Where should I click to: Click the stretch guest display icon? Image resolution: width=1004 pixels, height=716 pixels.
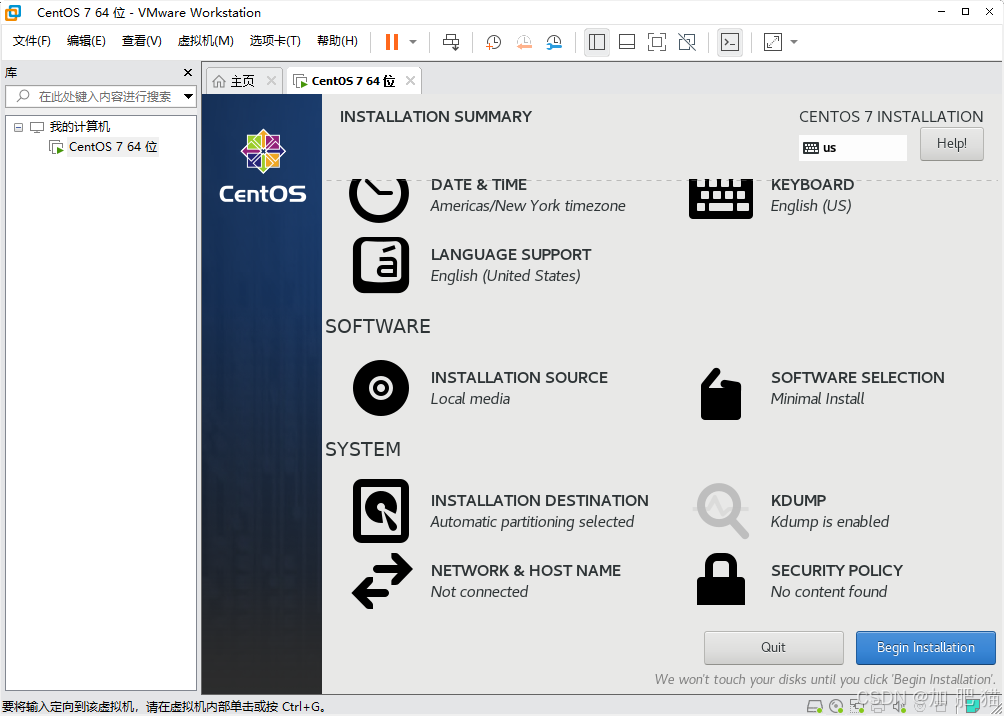tap(773, 42)
